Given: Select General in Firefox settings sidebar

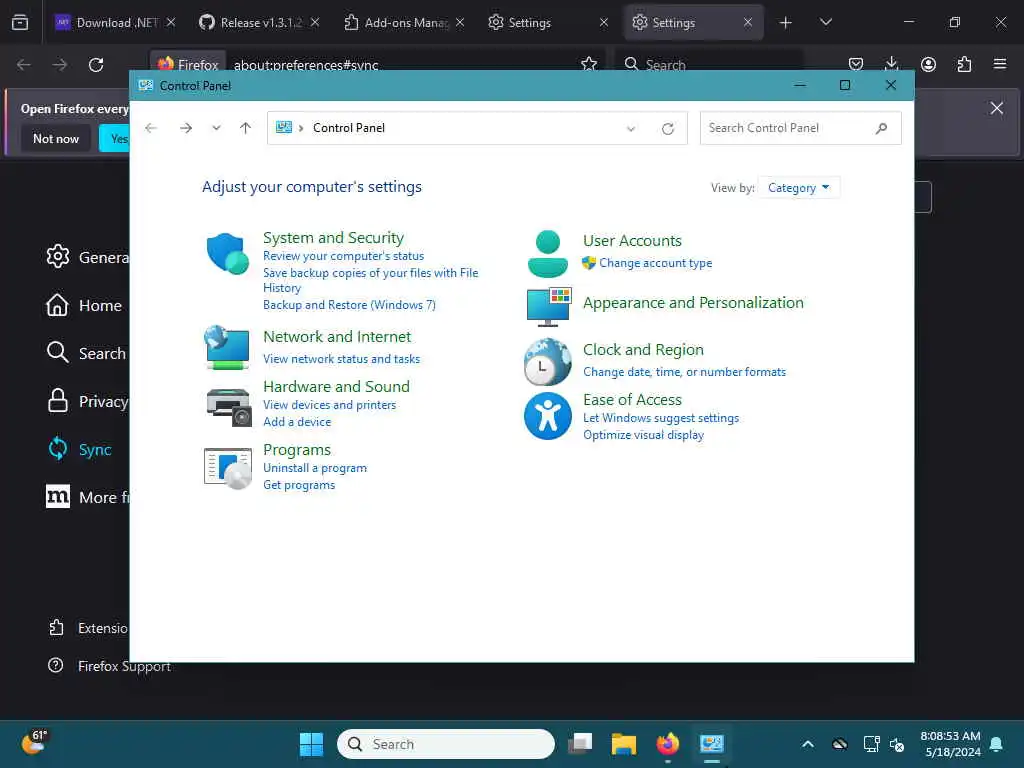Looking at the screenshot, I should click(87, 257).
